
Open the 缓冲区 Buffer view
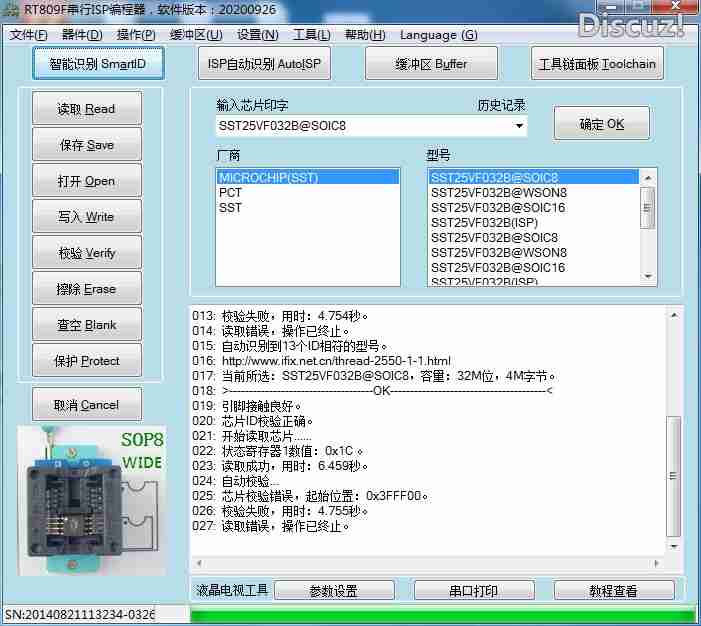[x=431, y=64]
